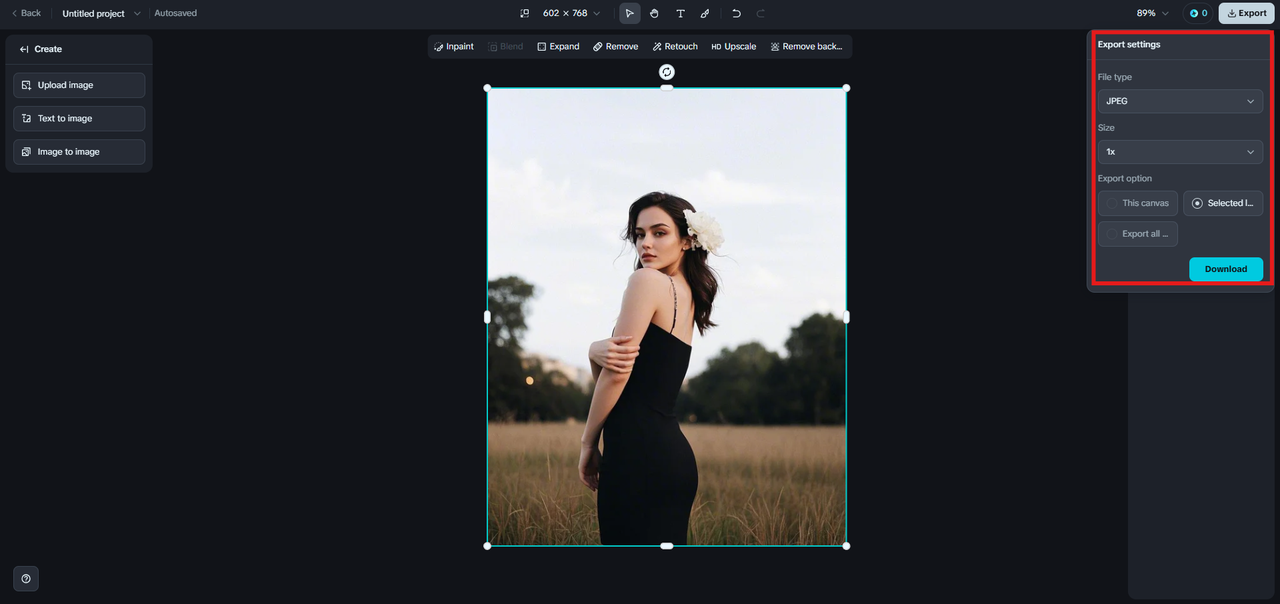Apply HD Upscale
Viewport: 1280px width, 604px height.
point(734,46)
